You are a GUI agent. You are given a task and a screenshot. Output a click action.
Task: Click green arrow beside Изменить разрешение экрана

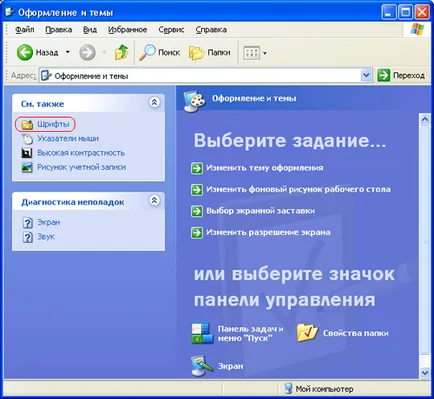197,233
